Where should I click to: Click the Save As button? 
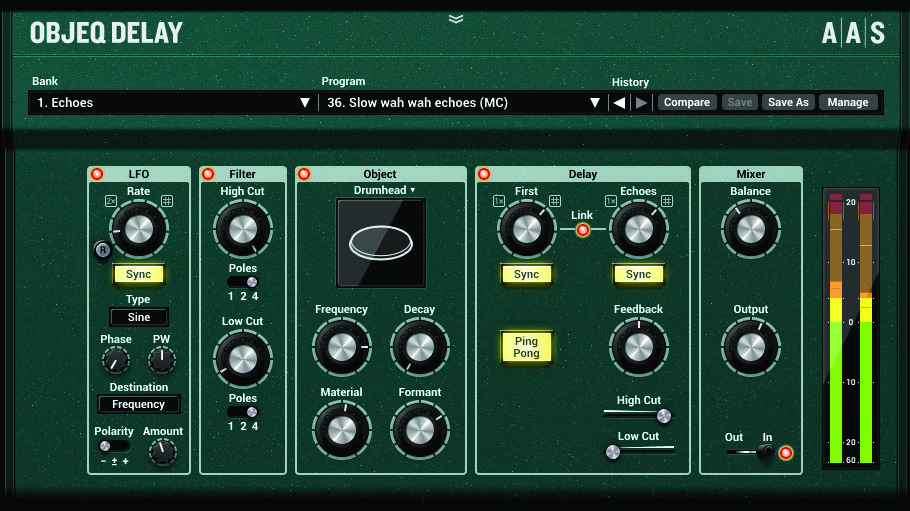point(788,102)
